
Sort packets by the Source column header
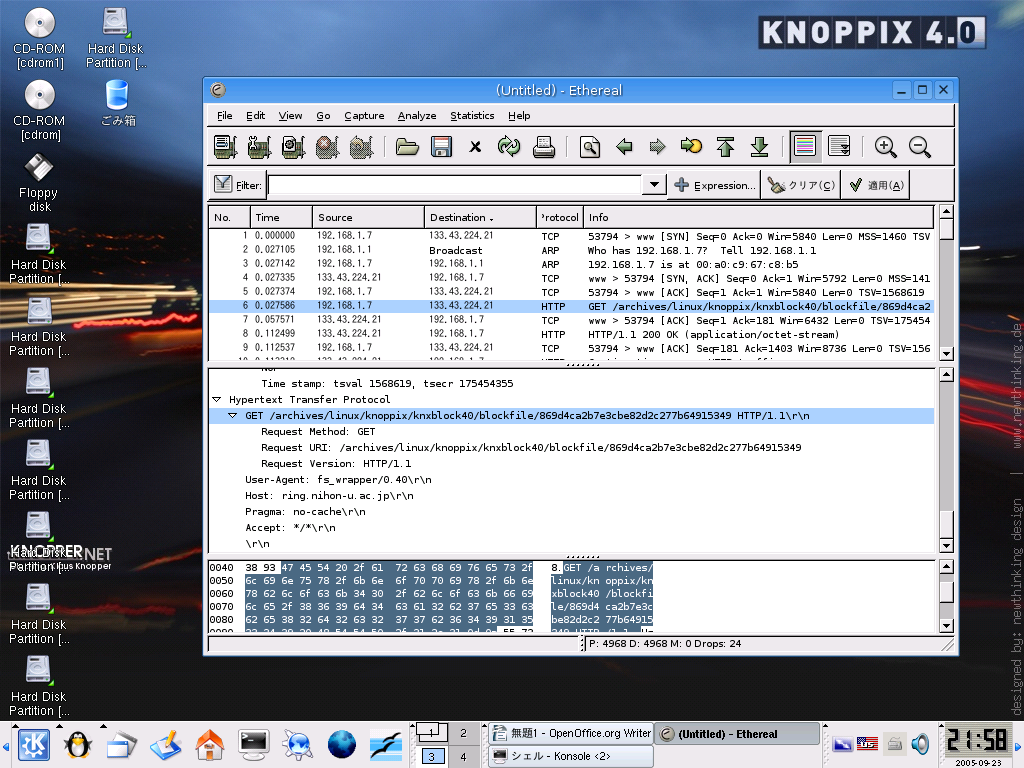point(368,217)
